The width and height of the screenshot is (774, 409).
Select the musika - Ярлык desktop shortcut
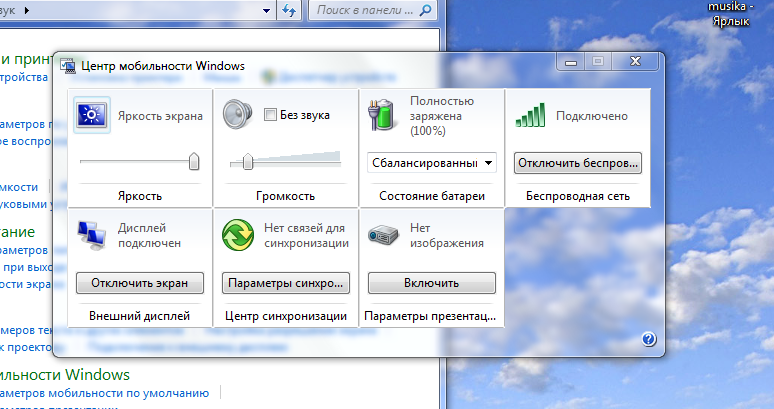731,14
